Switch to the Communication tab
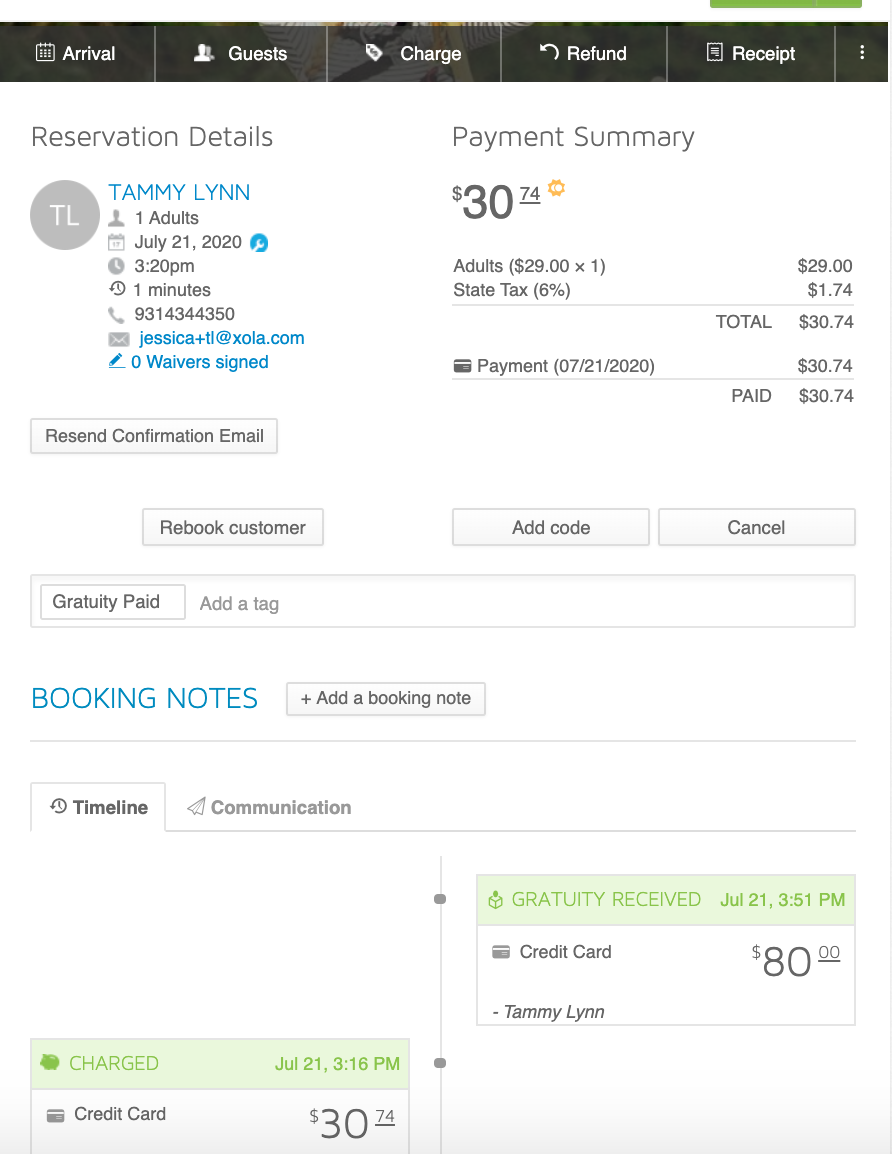The width and height of the screenshot is (892, 1154). (269, 807)
